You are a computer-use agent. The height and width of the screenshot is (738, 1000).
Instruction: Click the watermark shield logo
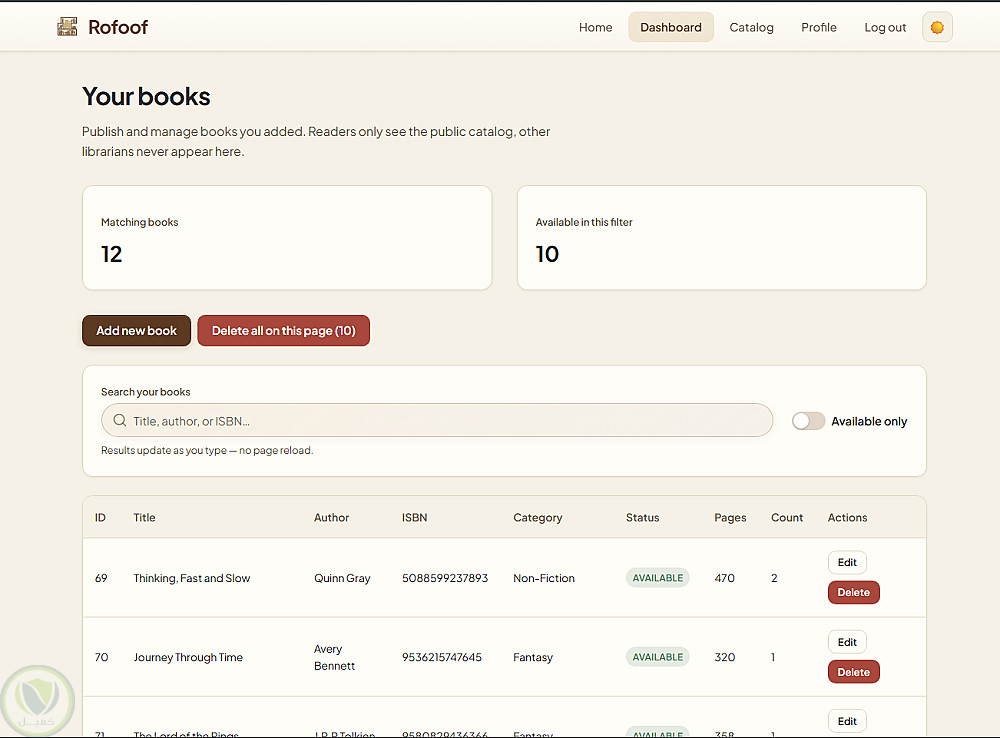[38, 696]
